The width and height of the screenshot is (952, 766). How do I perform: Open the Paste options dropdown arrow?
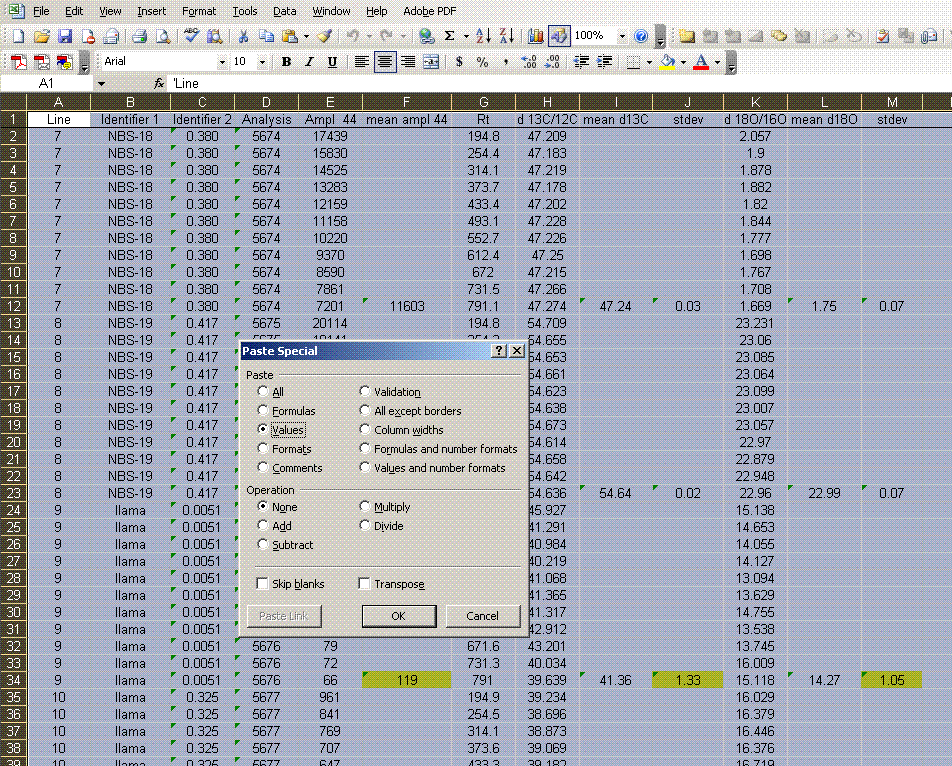306,36
